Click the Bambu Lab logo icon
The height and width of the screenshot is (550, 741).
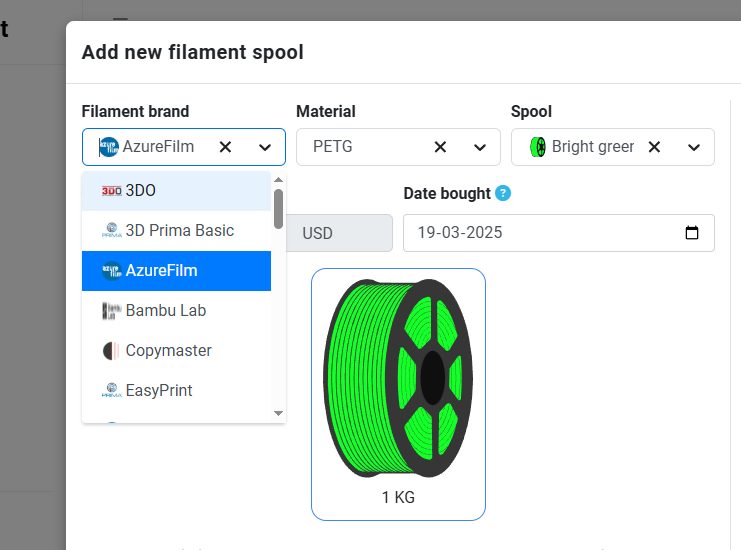[112, 311]
